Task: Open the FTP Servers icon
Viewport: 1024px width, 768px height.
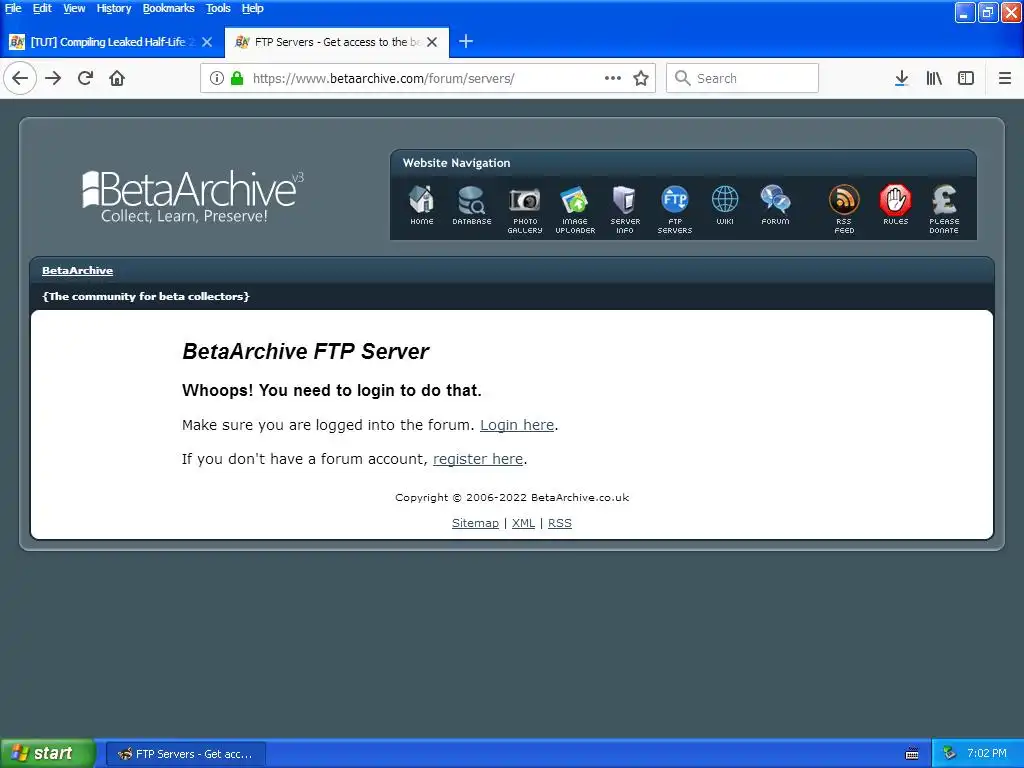Action: (675, 210)
